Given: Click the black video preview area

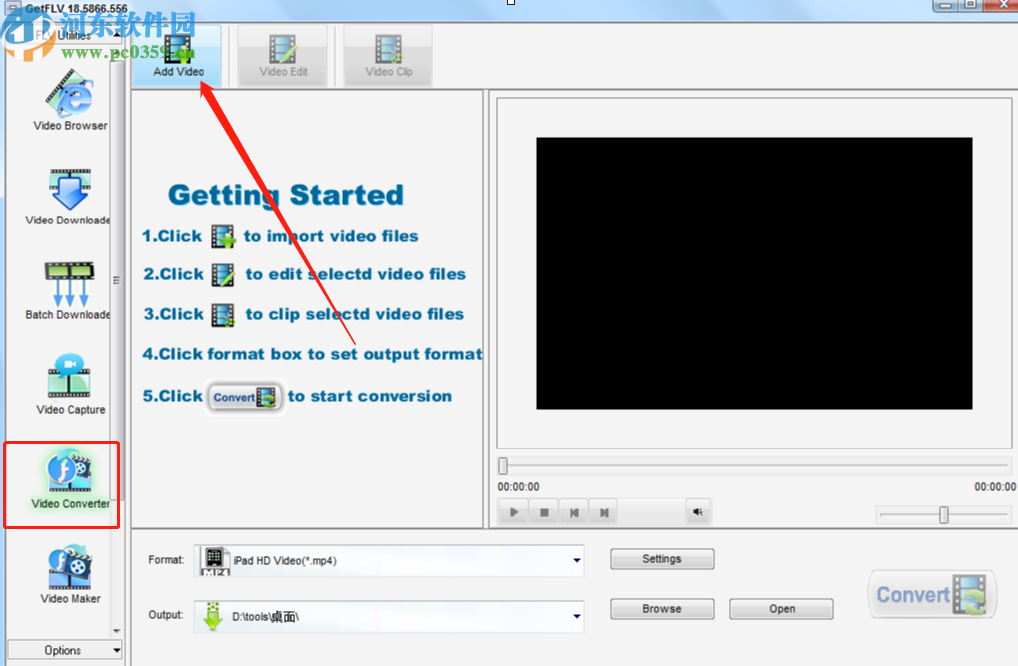Looking at the screenshot, I should pos(754,273).
